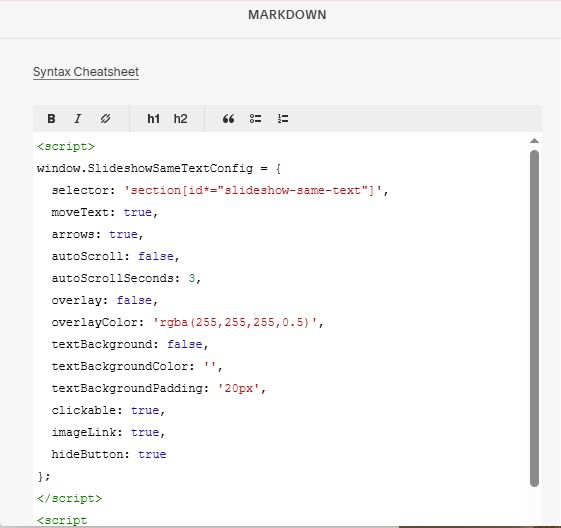The width and height of the screenshot is (561, 528).
Task: Click the opening <script> tag line
Action: pos(66,147)
